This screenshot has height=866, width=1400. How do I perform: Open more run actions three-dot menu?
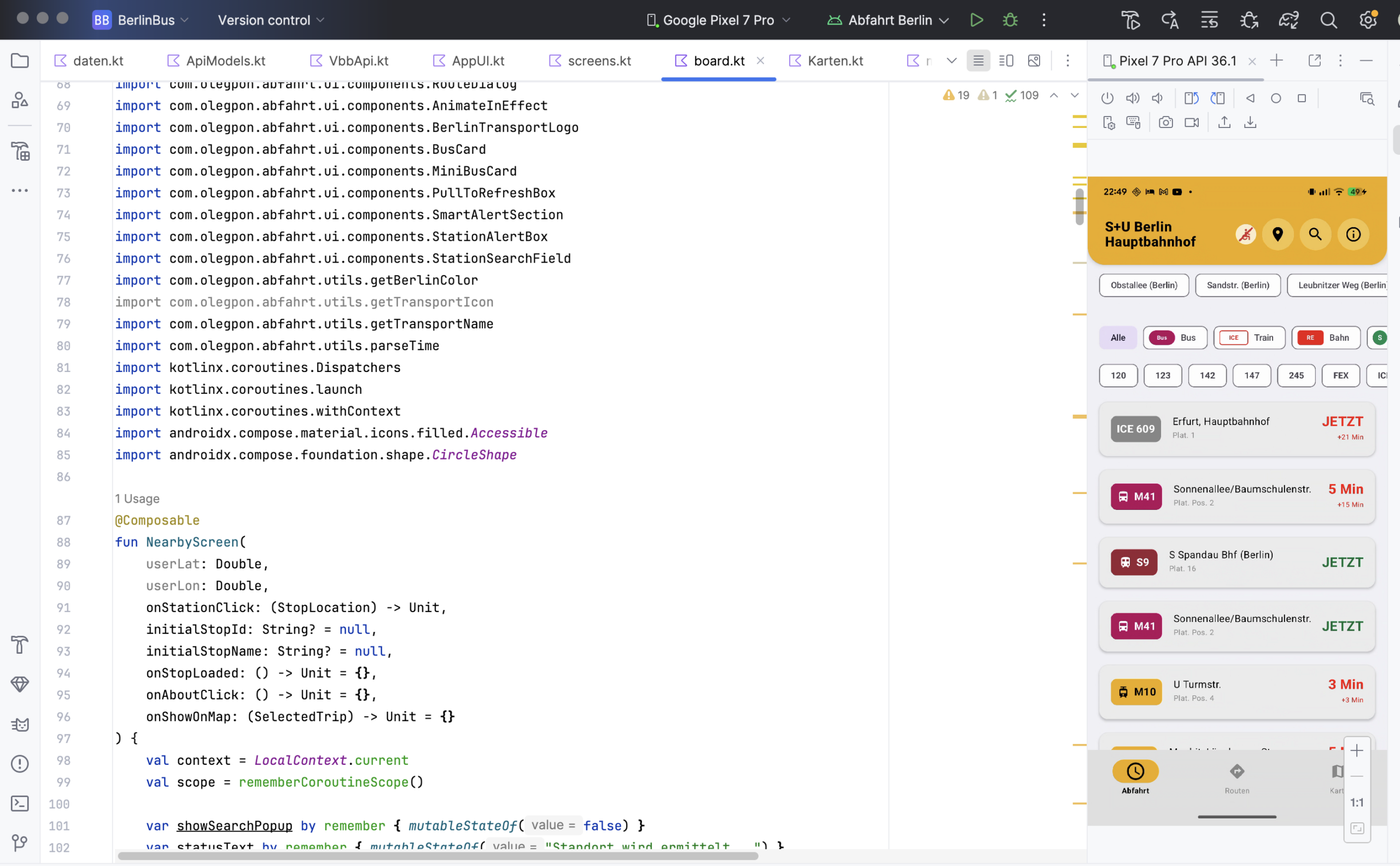[x=1044, y=20]
